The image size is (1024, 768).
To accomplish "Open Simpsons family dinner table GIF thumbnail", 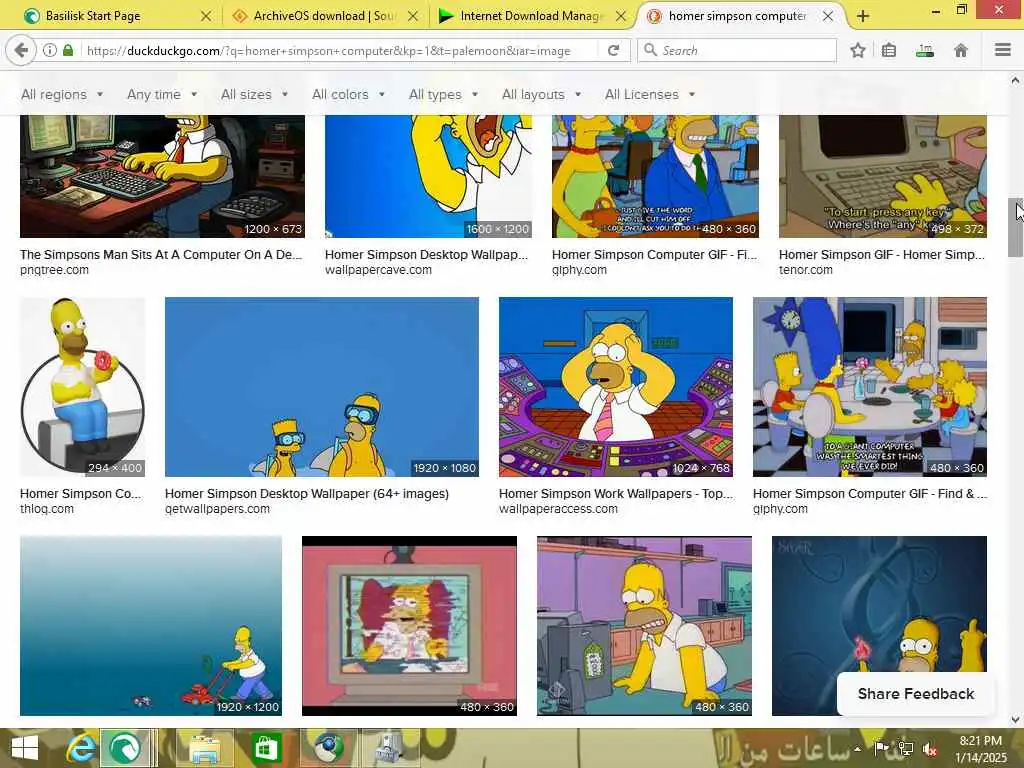I will point(869,387).
